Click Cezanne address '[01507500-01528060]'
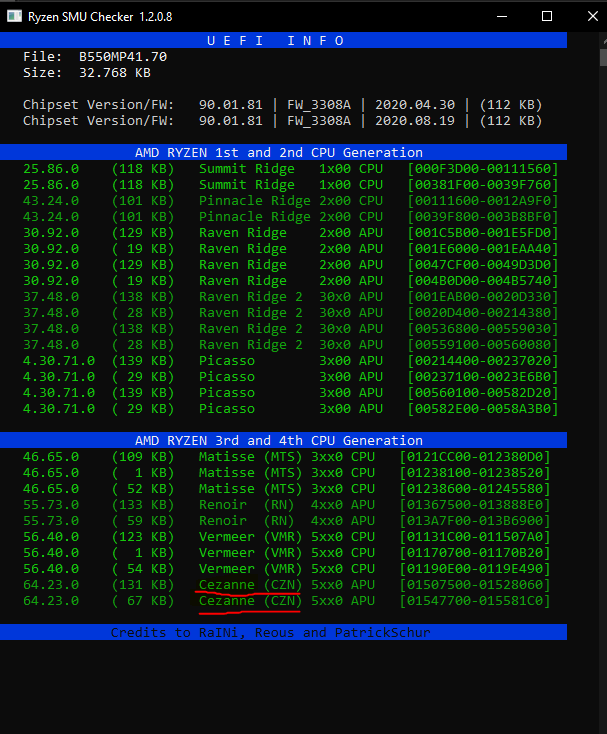Screen dimensions: 607x734 tap(475, 585)
